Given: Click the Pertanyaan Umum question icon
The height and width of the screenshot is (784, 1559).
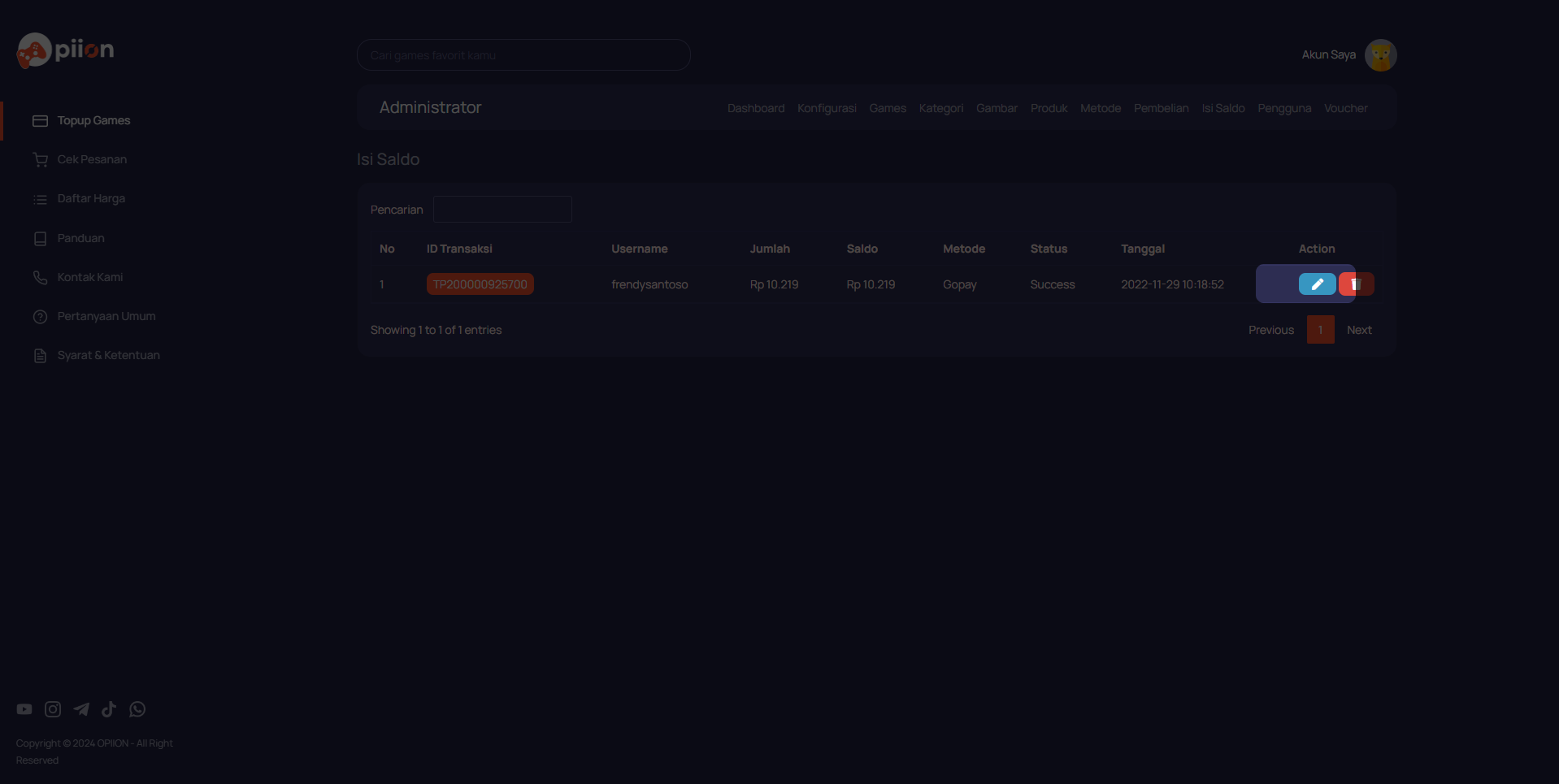Looking at the screenshot, I should (x=40, y=316).
